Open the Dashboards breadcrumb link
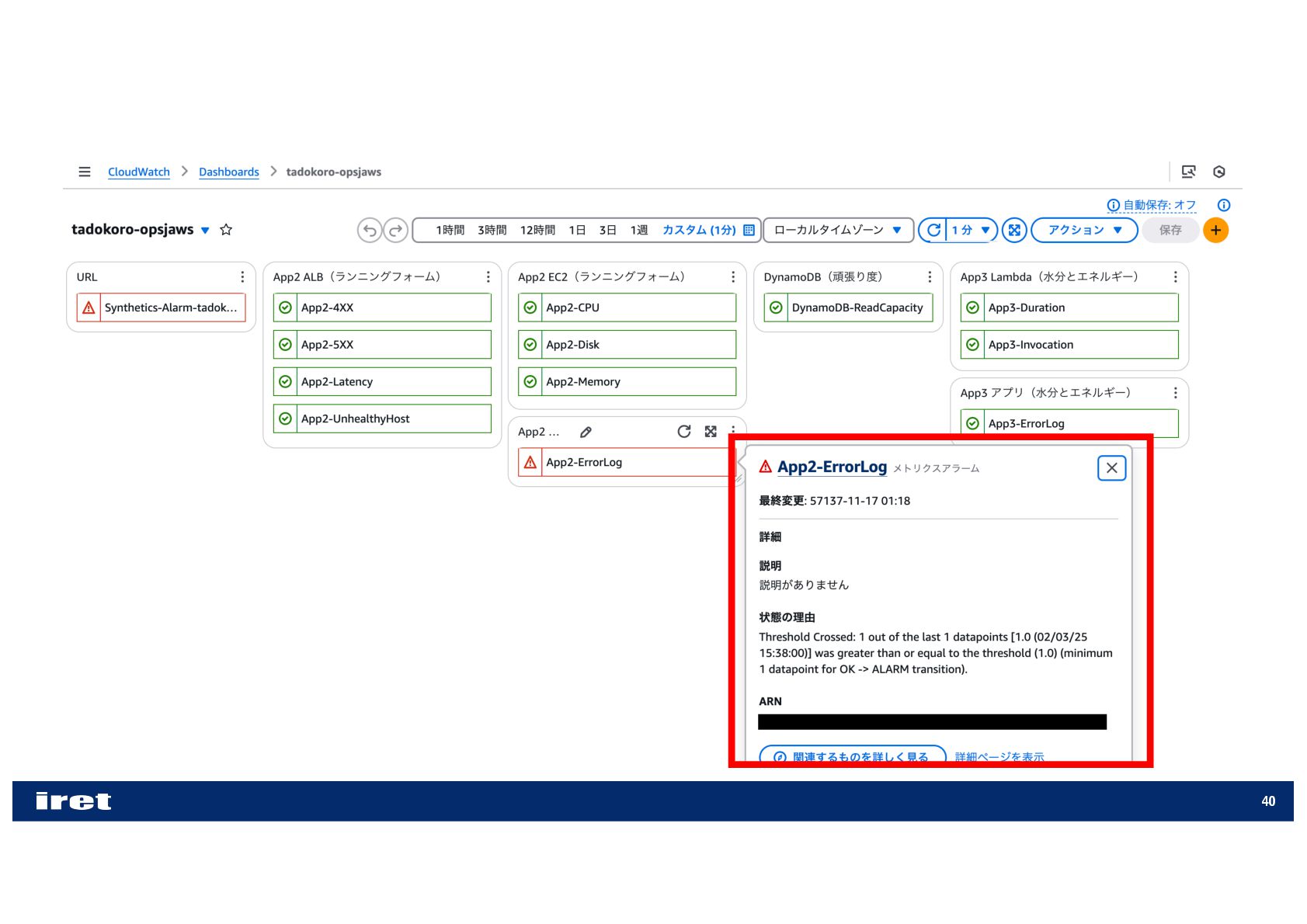The width and height of the screenshot is (1307, 924). point(229,172)
